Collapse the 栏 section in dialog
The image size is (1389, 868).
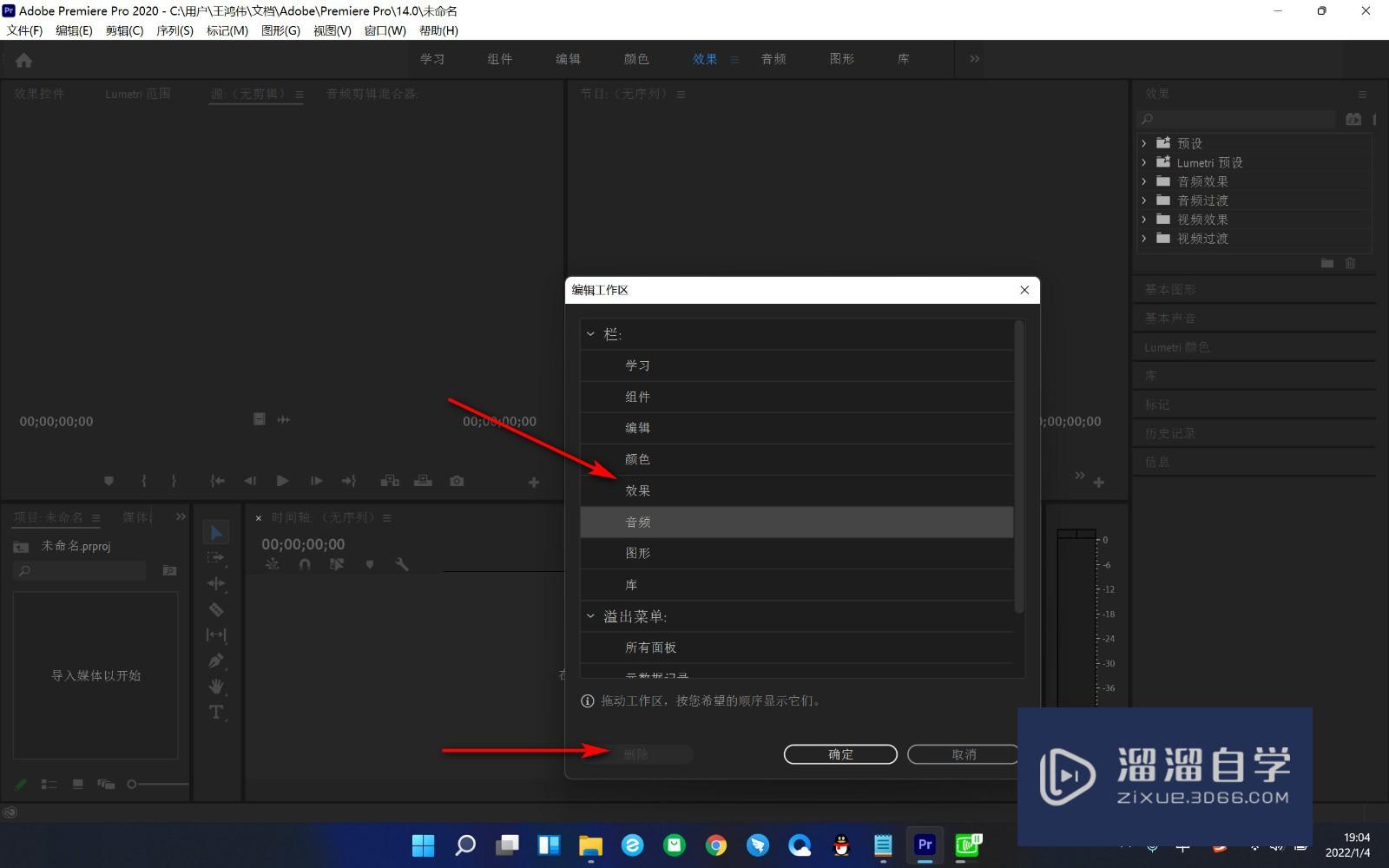click(x=590, y=334)
